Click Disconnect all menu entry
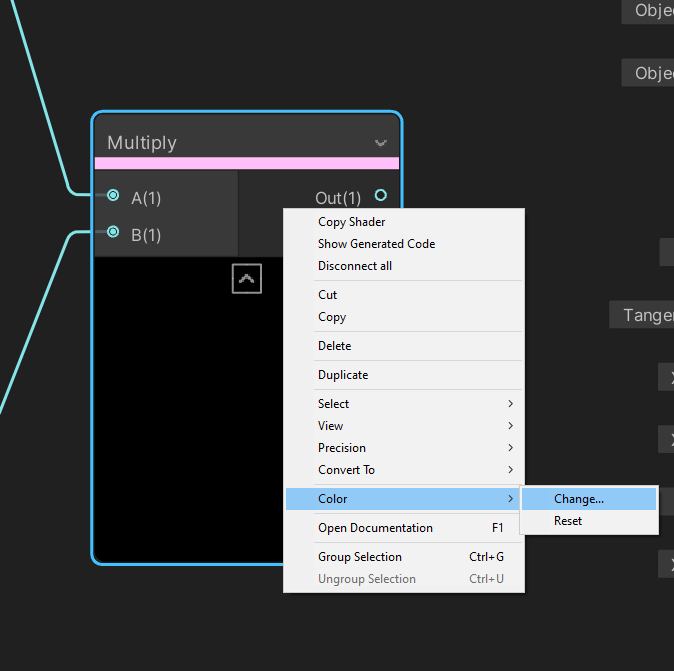 click(x=355, y=266)
